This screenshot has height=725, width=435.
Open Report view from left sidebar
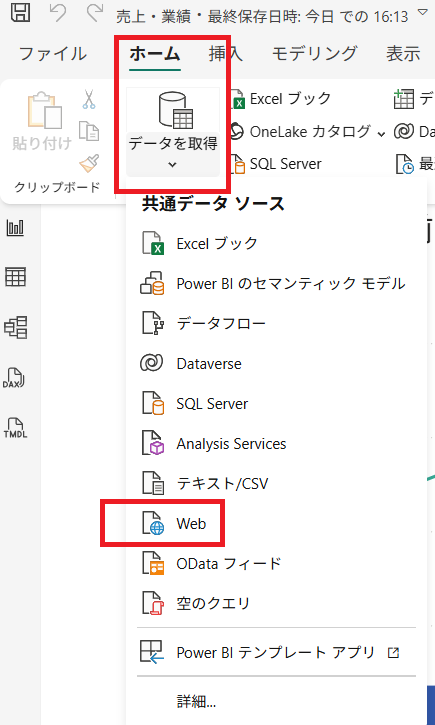click(16, 228)
